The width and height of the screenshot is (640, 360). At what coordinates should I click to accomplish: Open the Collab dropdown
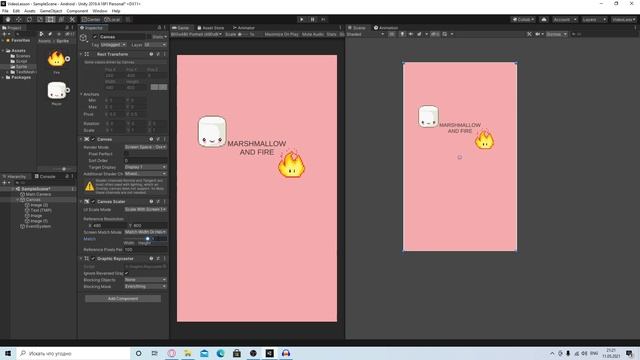(523, 20)
